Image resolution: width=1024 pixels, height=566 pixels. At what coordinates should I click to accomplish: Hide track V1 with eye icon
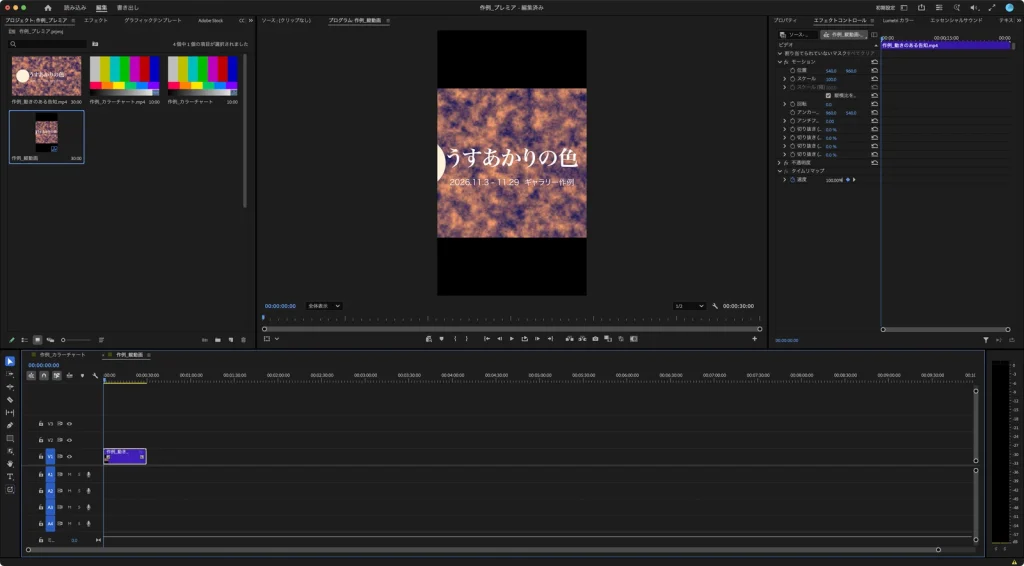click(x=69, y=456)
